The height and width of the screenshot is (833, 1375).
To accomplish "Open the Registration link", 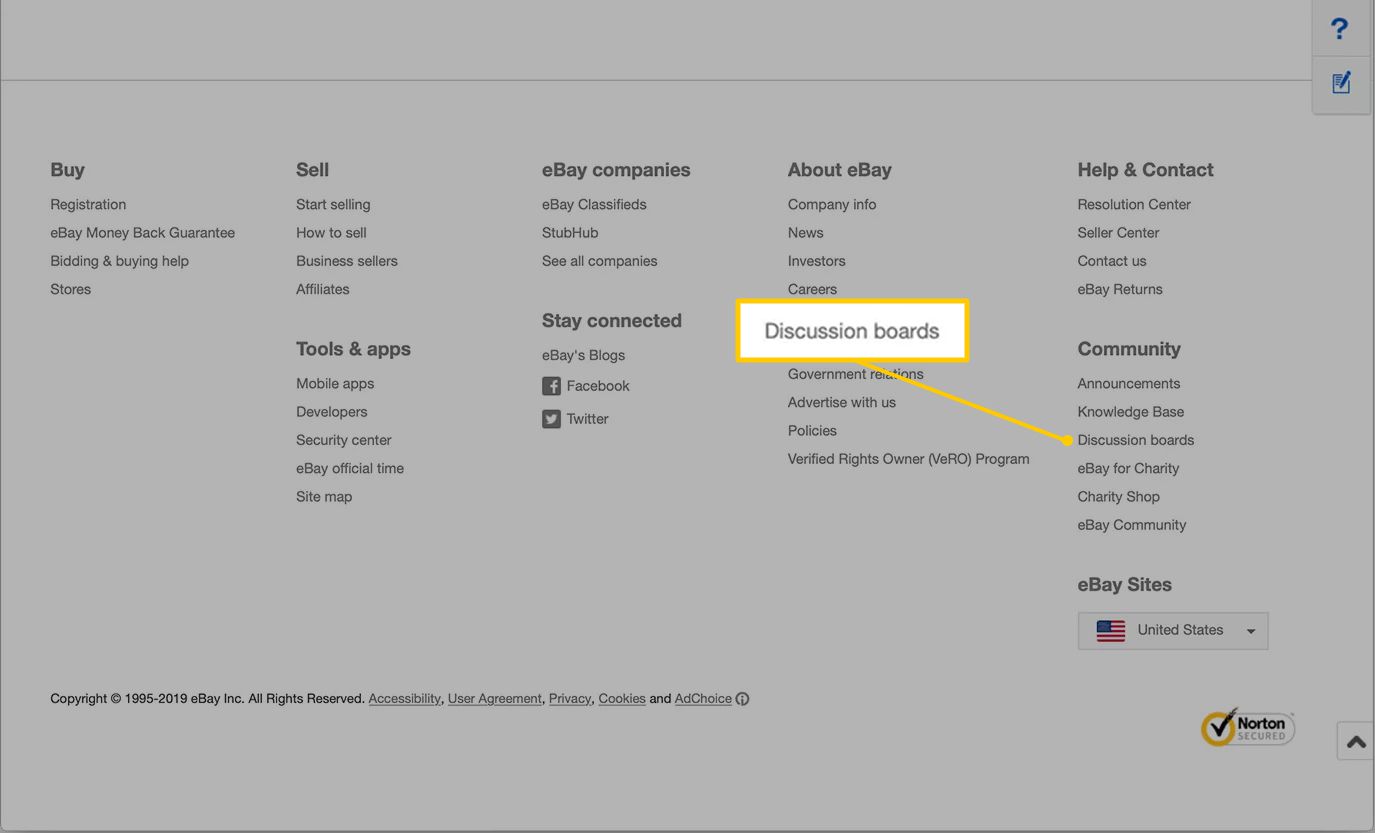I will pyautogui.click(x=88, y=204).
